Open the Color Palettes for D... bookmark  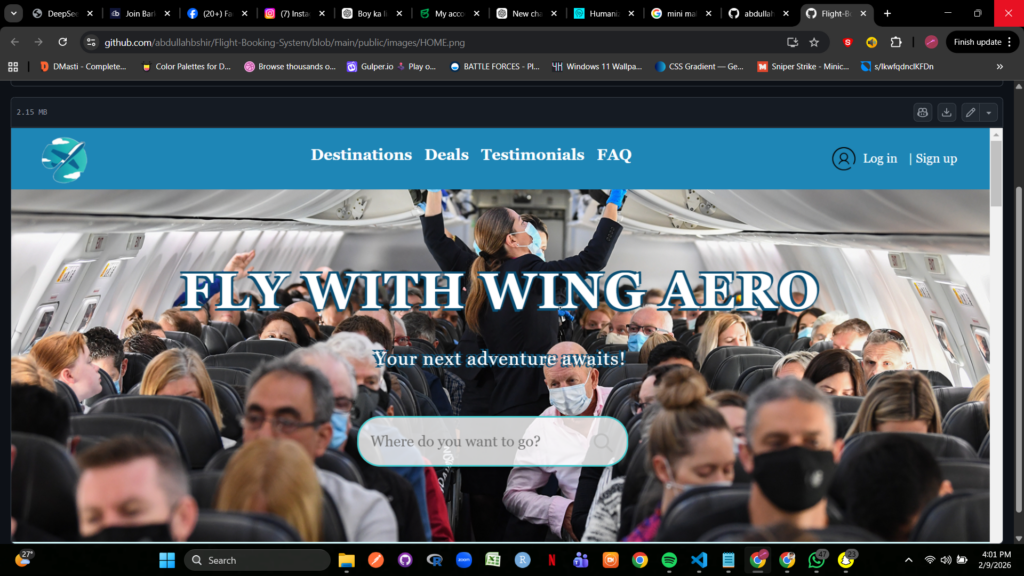click(186, 67)
